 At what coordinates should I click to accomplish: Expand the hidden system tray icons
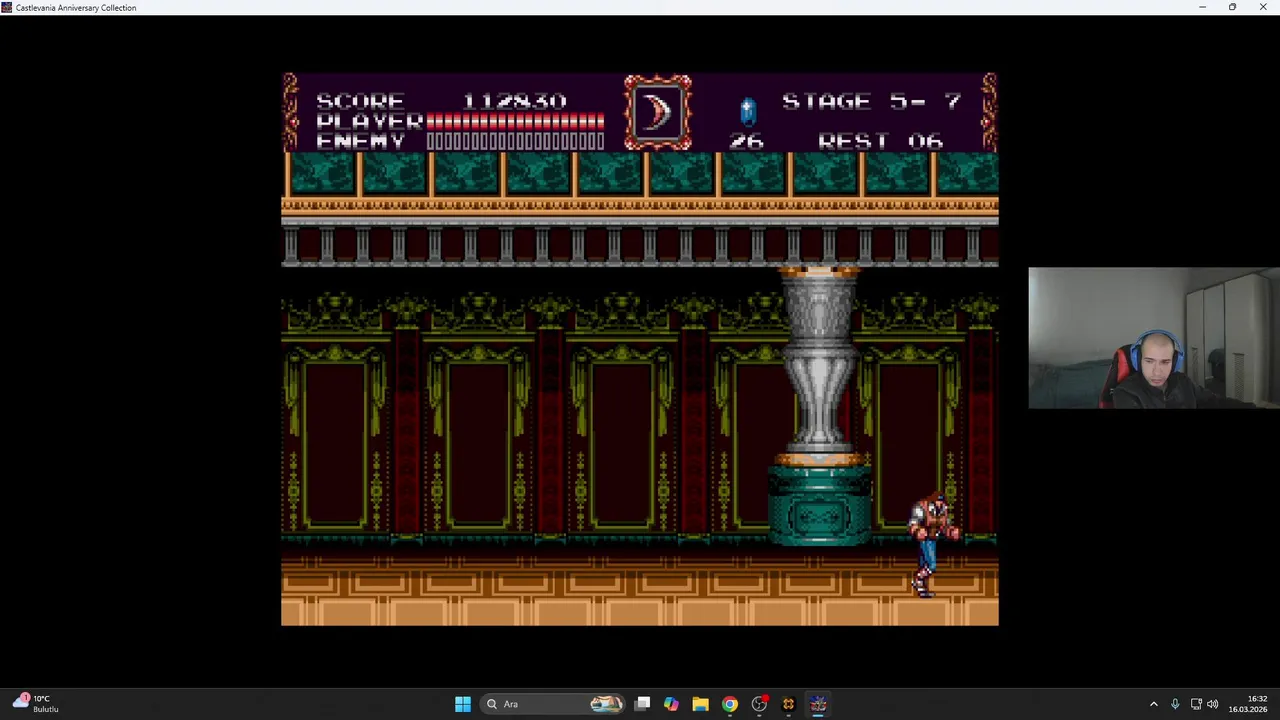tap(1153, 704)
